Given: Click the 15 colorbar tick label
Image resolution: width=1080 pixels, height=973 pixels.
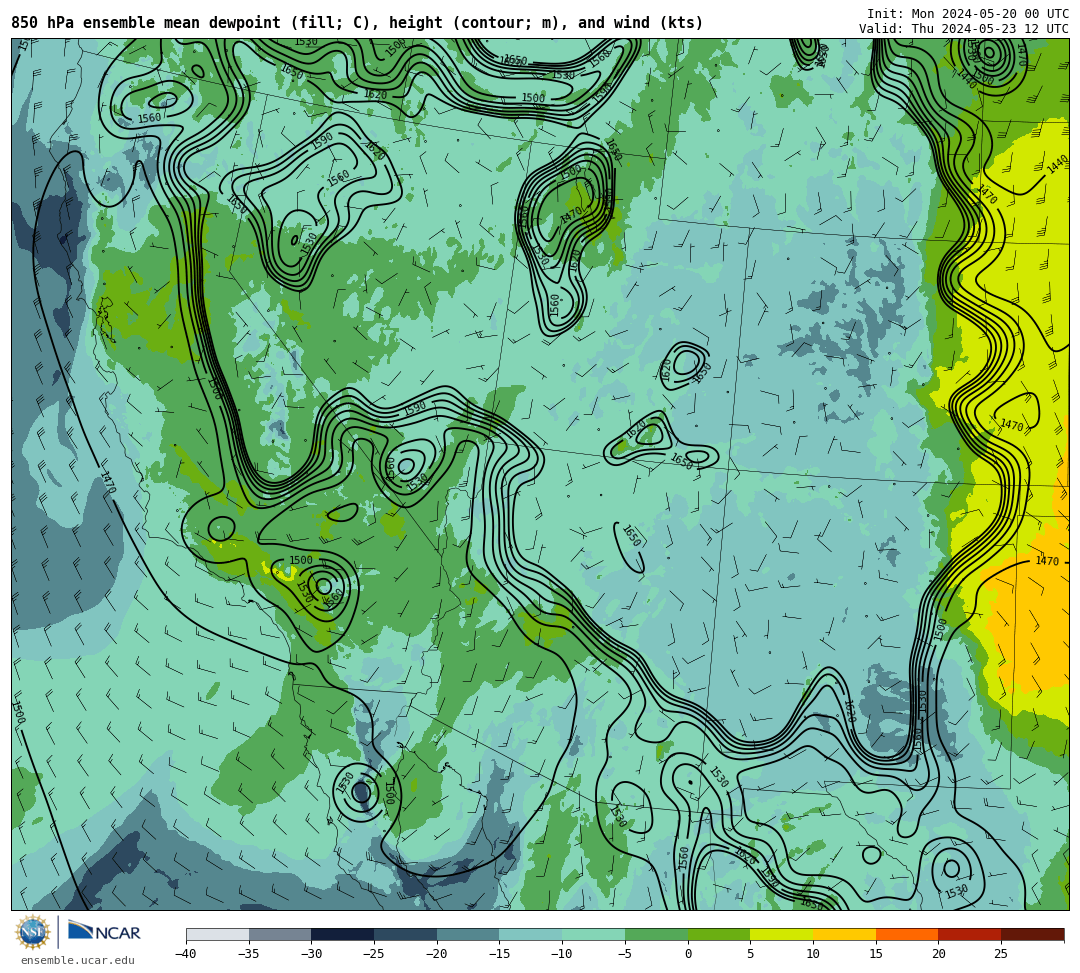Looking at the screenshot, I should (875, 954).
